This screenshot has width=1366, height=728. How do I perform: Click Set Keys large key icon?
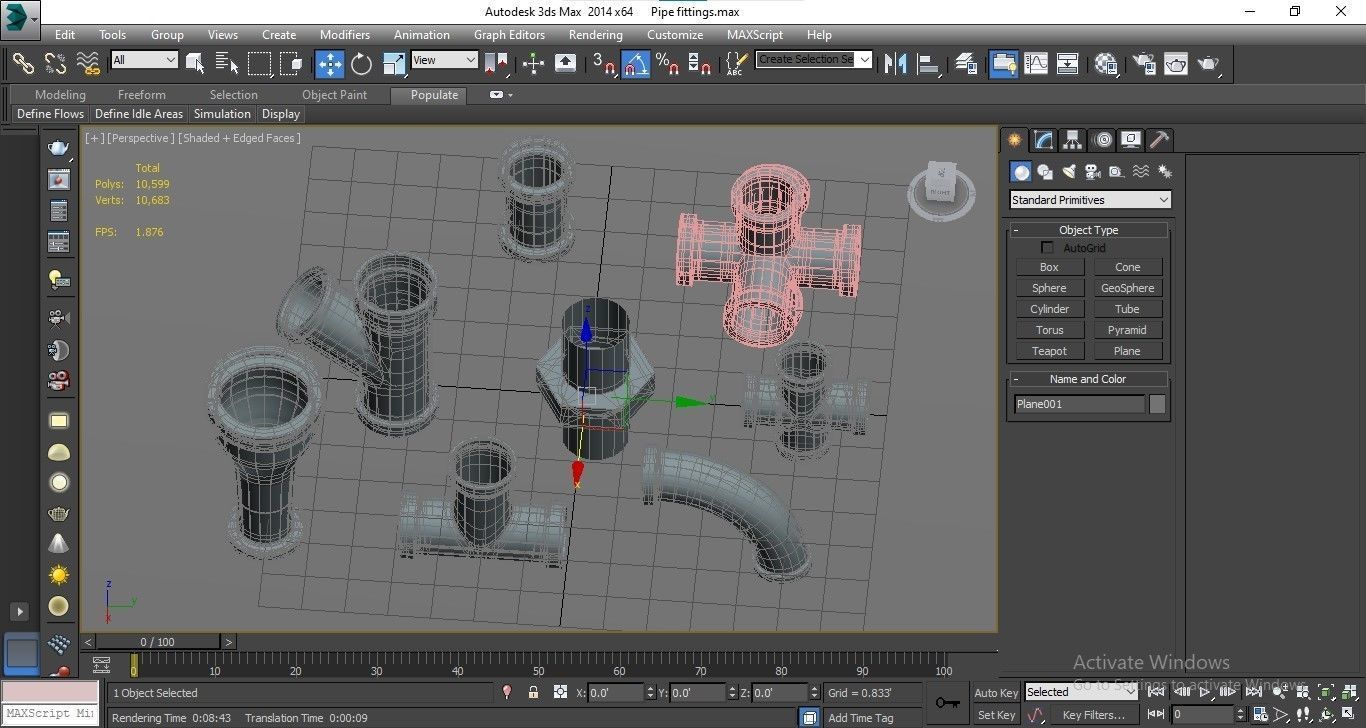pos(946,703)
